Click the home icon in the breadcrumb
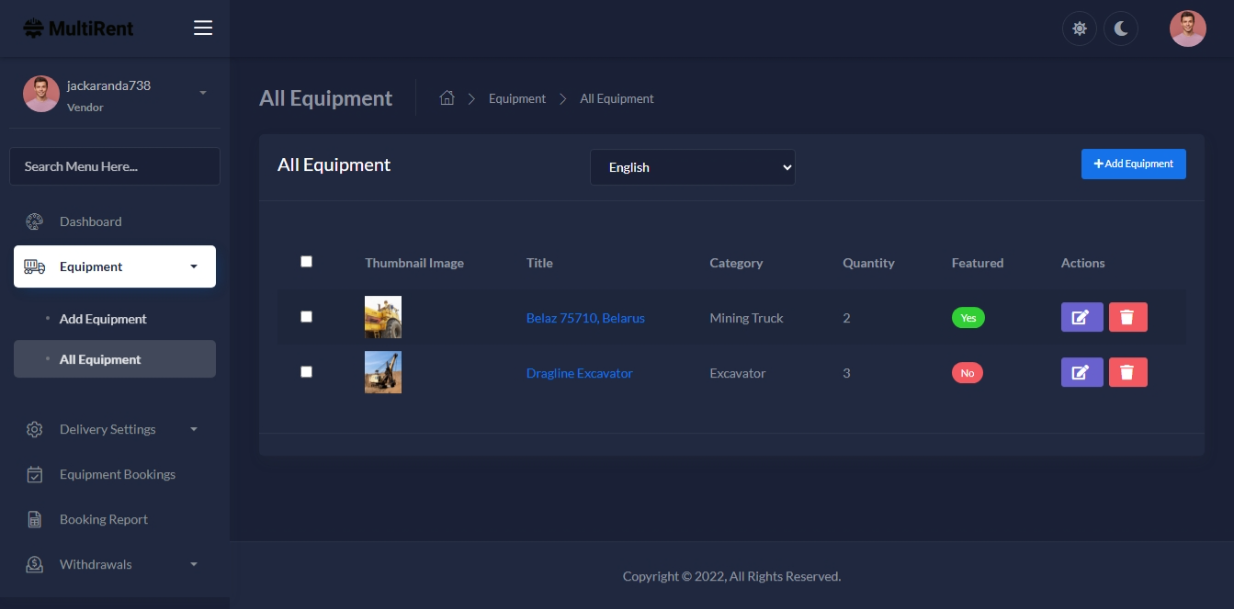The height and width of the screenshot is (609, 1234). 447,98
